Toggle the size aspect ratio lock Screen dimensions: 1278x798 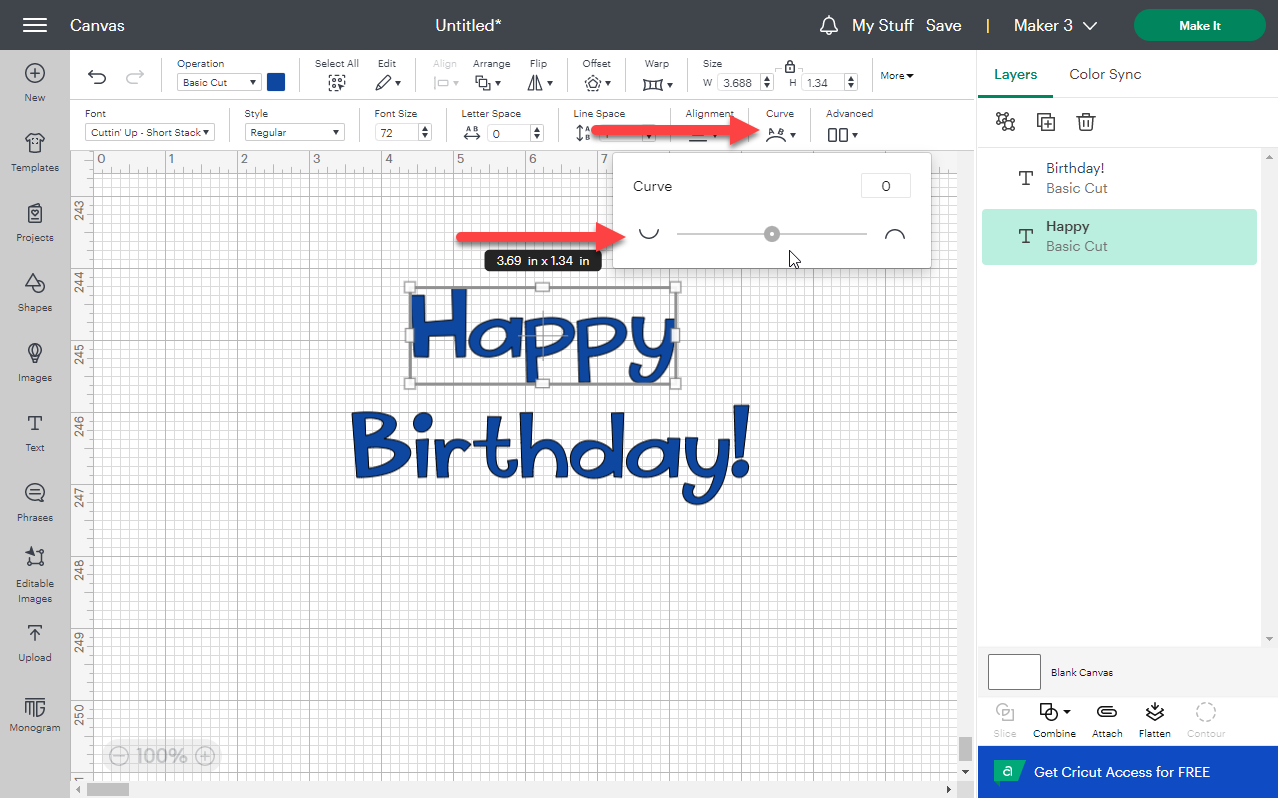tap(790, 64)
